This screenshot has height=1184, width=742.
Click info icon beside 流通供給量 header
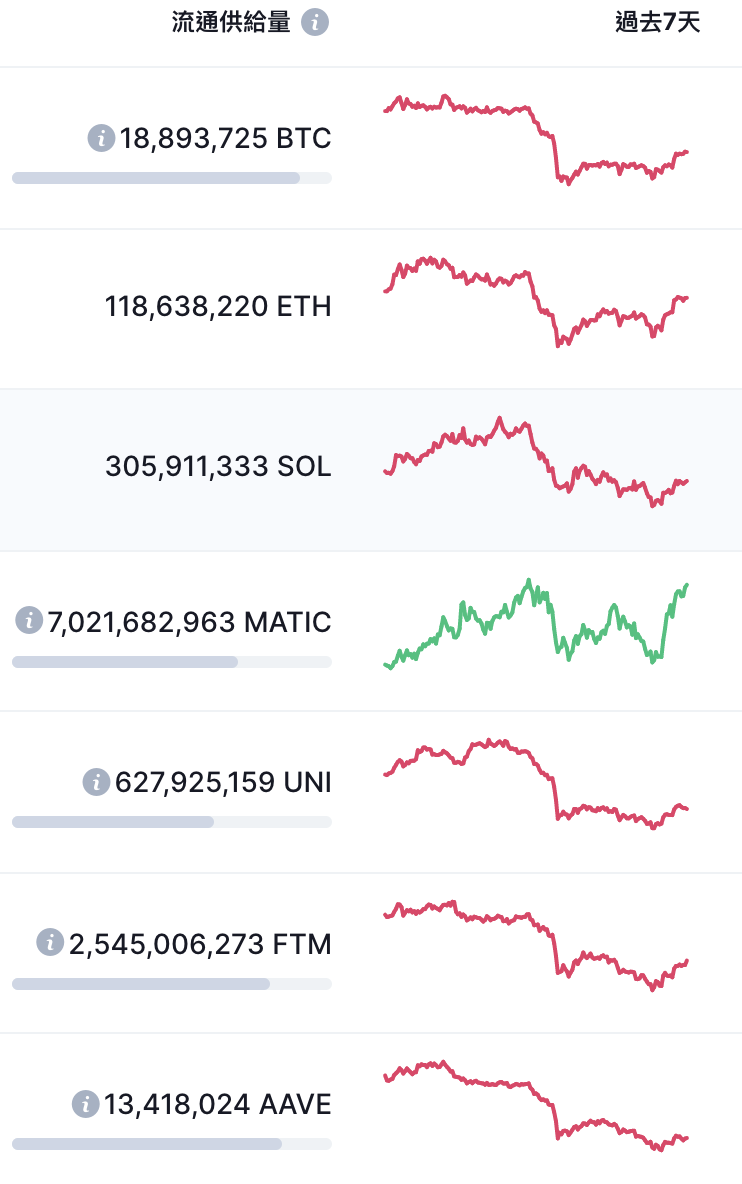(315, 22)
